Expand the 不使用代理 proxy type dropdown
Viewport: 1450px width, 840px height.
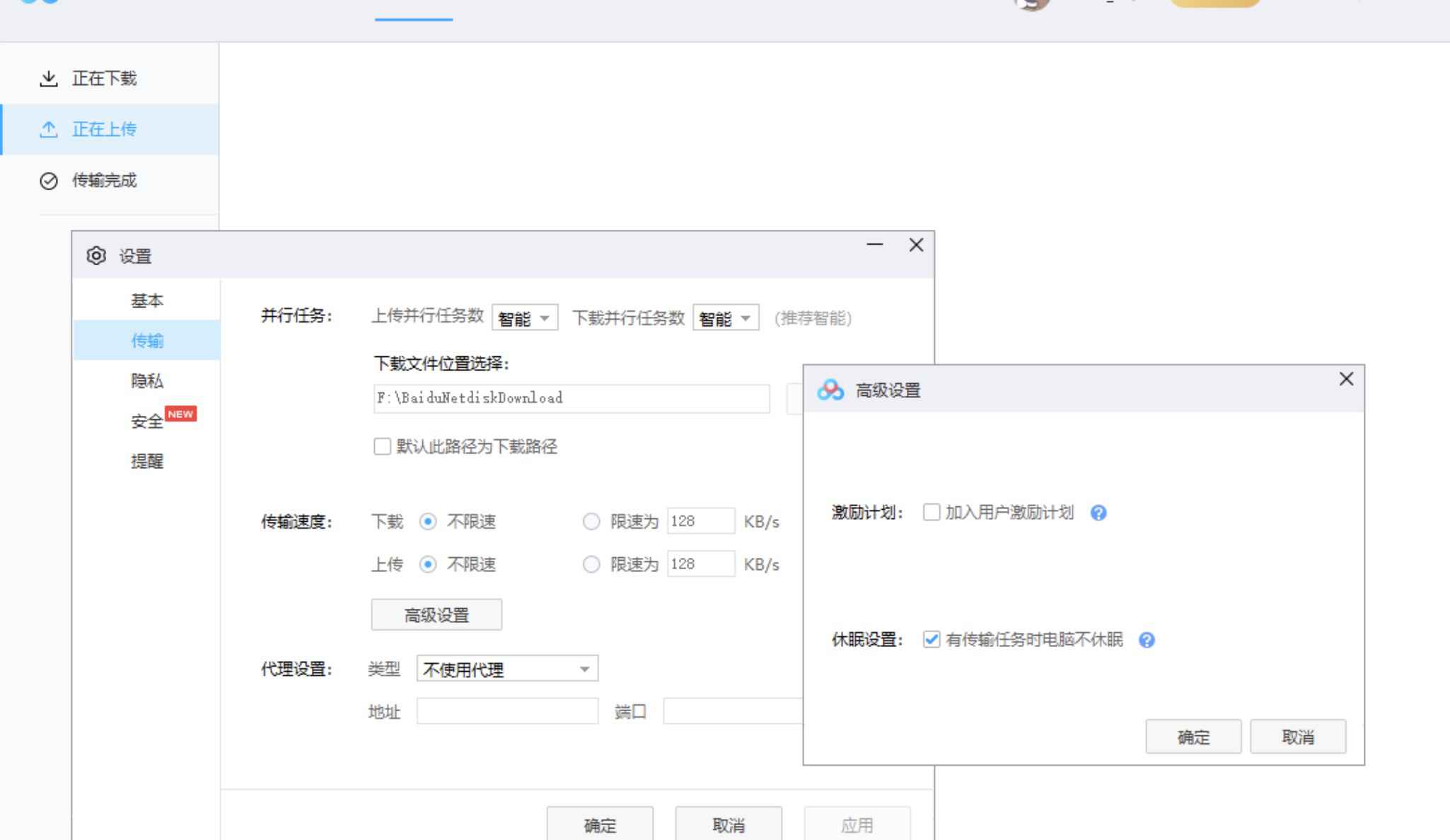coord(508,668)
